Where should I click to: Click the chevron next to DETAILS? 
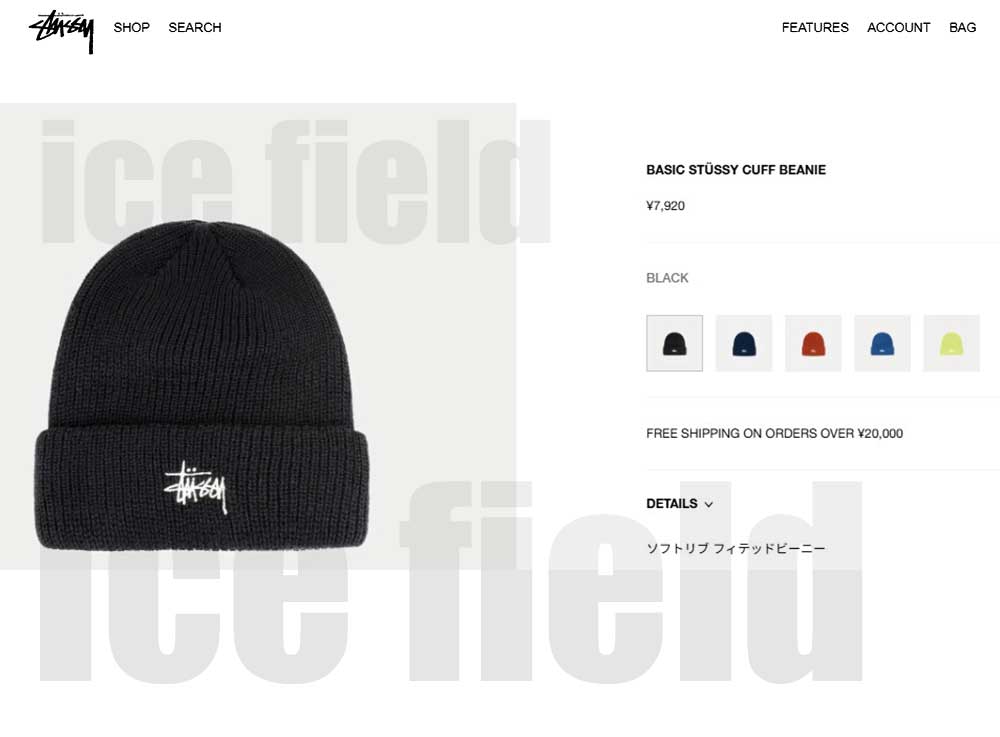point(708,504)
